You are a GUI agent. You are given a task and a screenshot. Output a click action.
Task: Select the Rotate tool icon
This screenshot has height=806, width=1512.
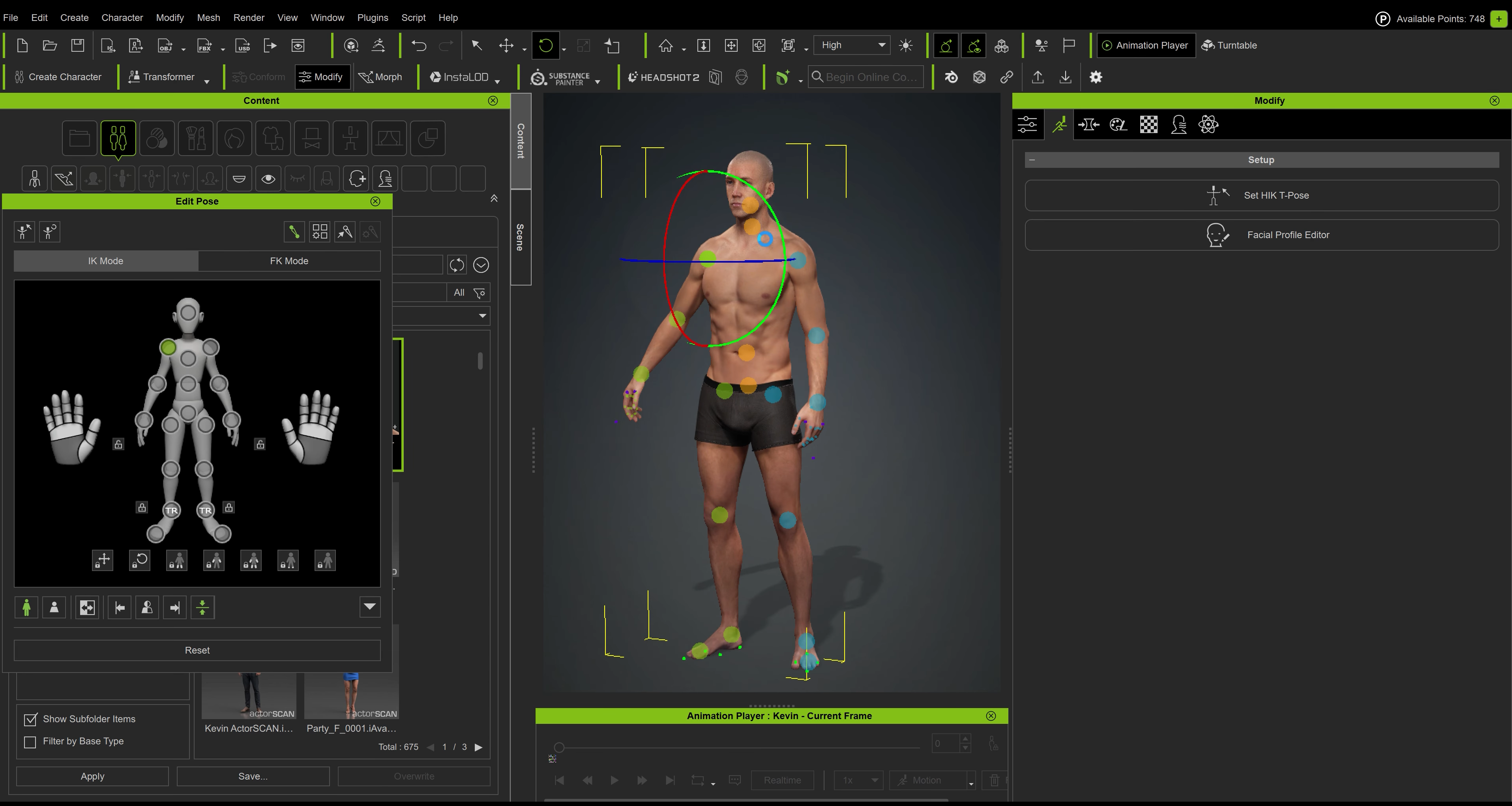point(545,45)
